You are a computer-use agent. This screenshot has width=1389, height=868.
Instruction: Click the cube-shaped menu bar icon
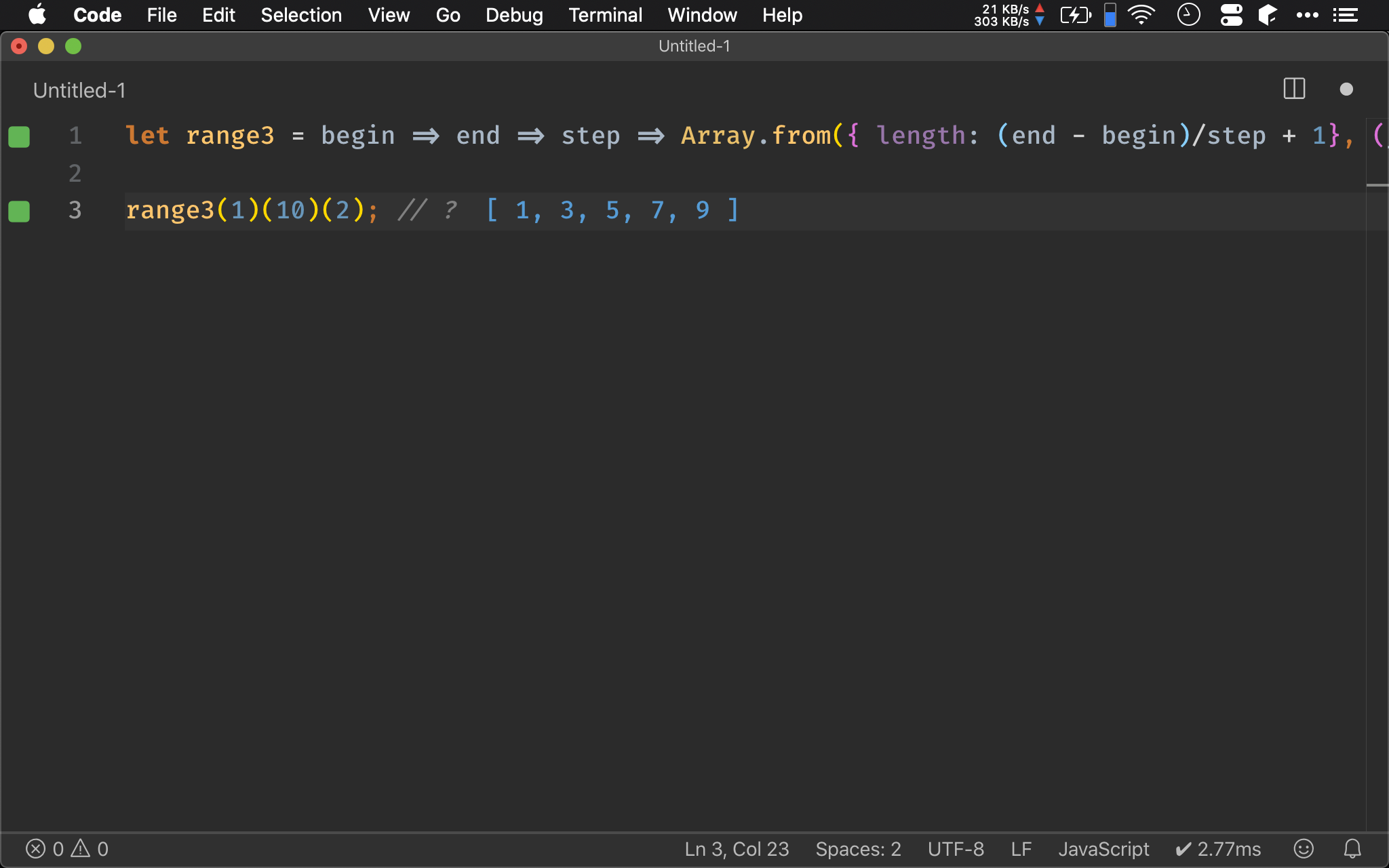tap(1268, 15)
